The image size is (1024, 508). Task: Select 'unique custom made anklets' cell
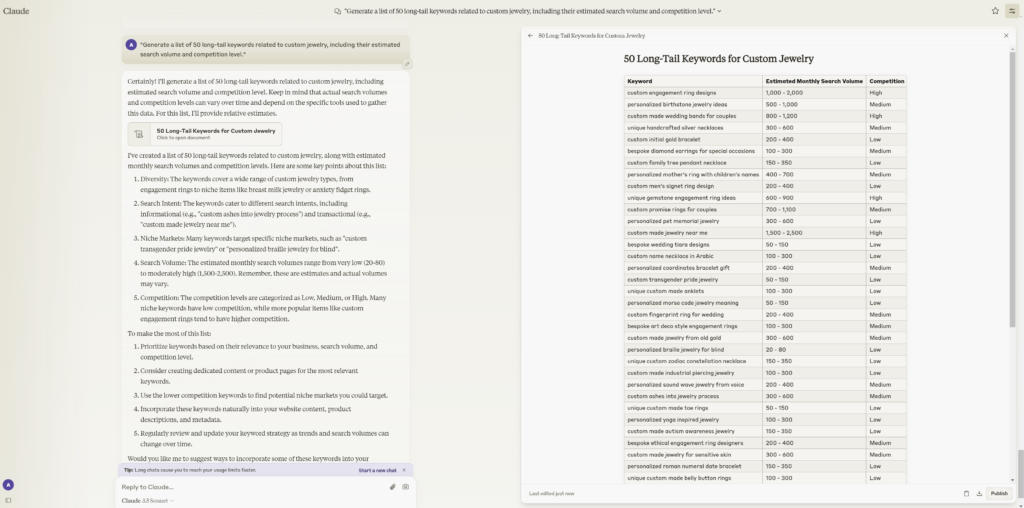tap(693, 291)
